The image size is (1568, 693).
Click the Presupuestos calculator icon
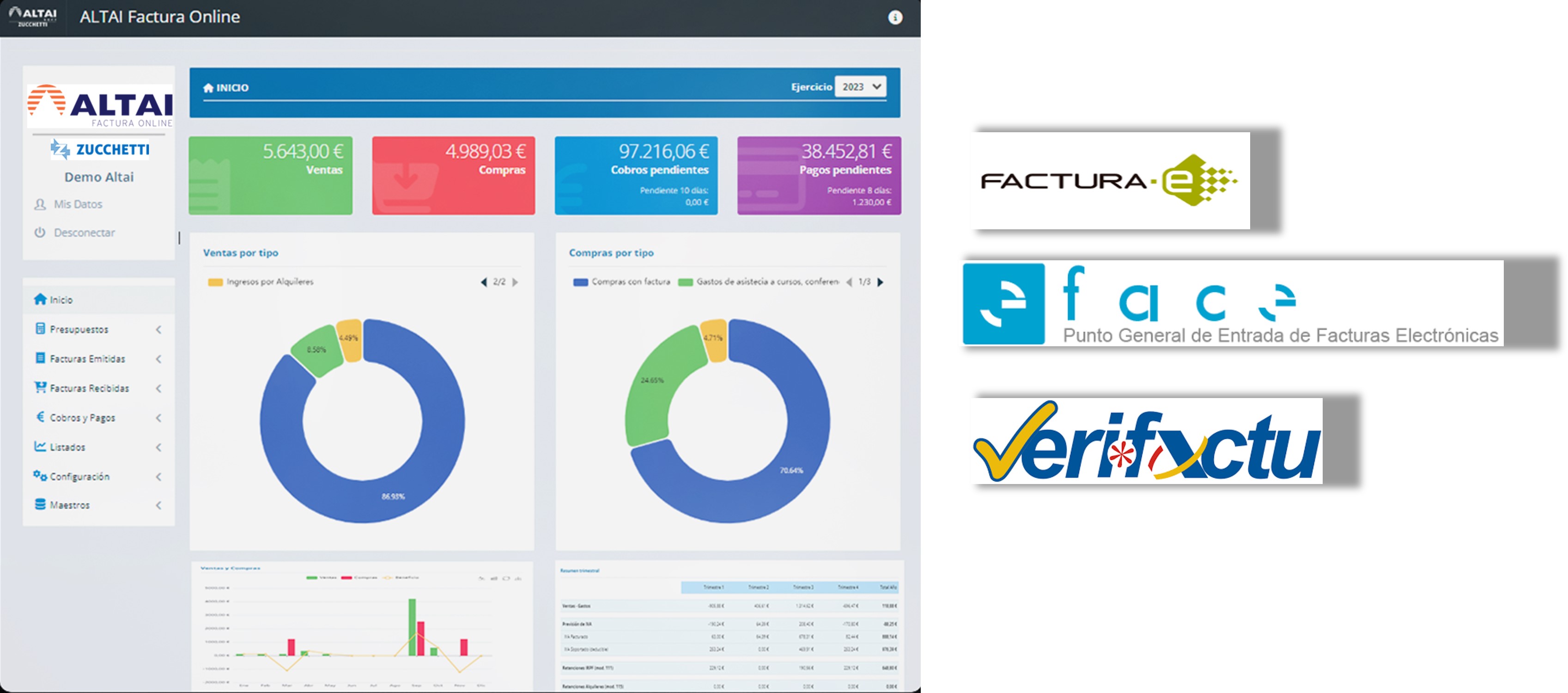40,329
